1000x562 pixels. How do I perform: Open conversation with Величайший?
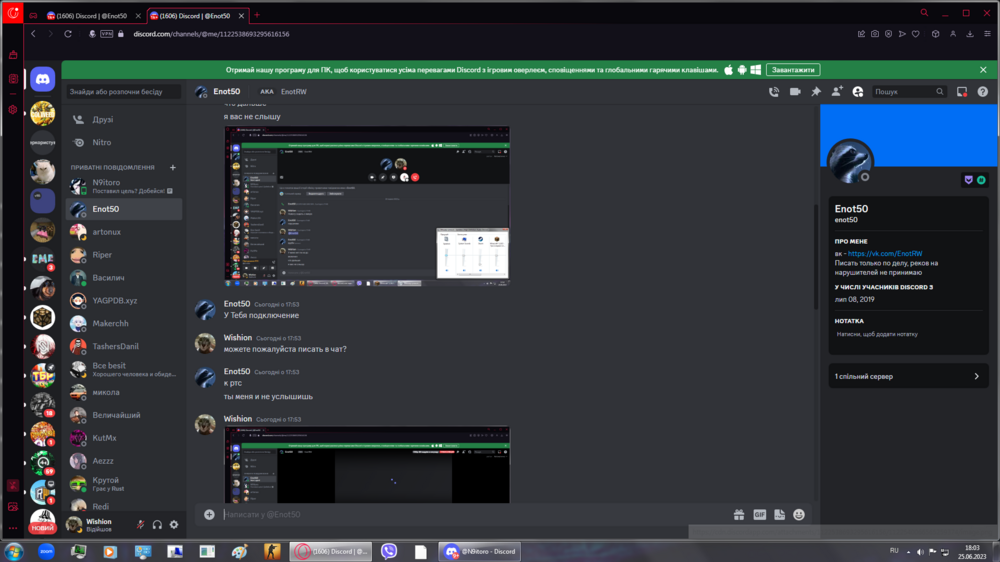coord(124,415)
